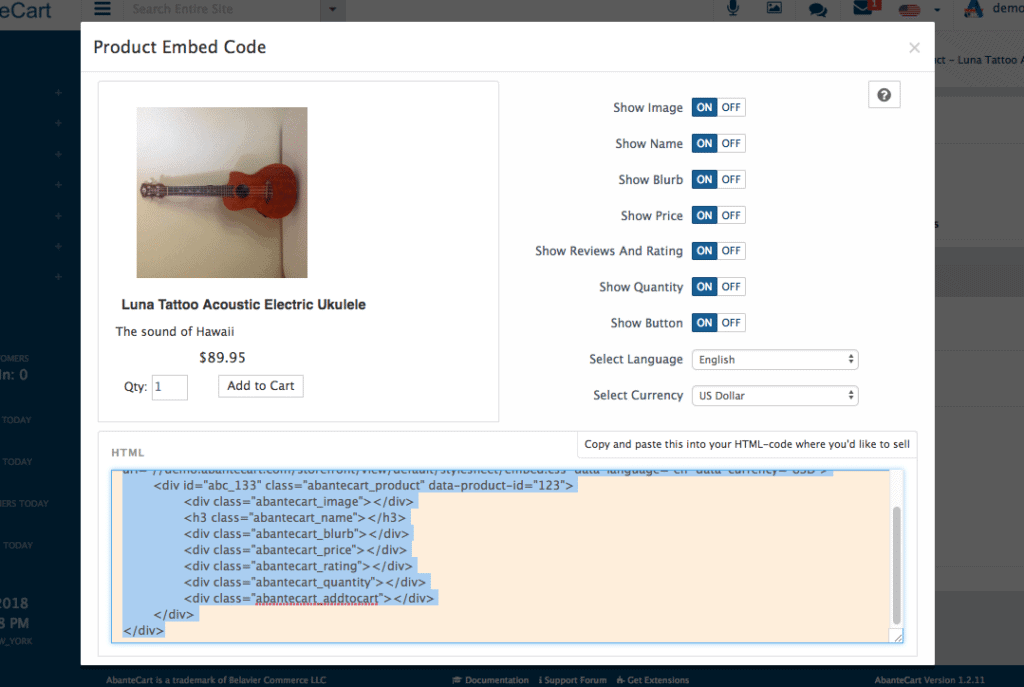Toggle the Show Quantity switch
The image size is (1024, 687).
pos(718,286)
